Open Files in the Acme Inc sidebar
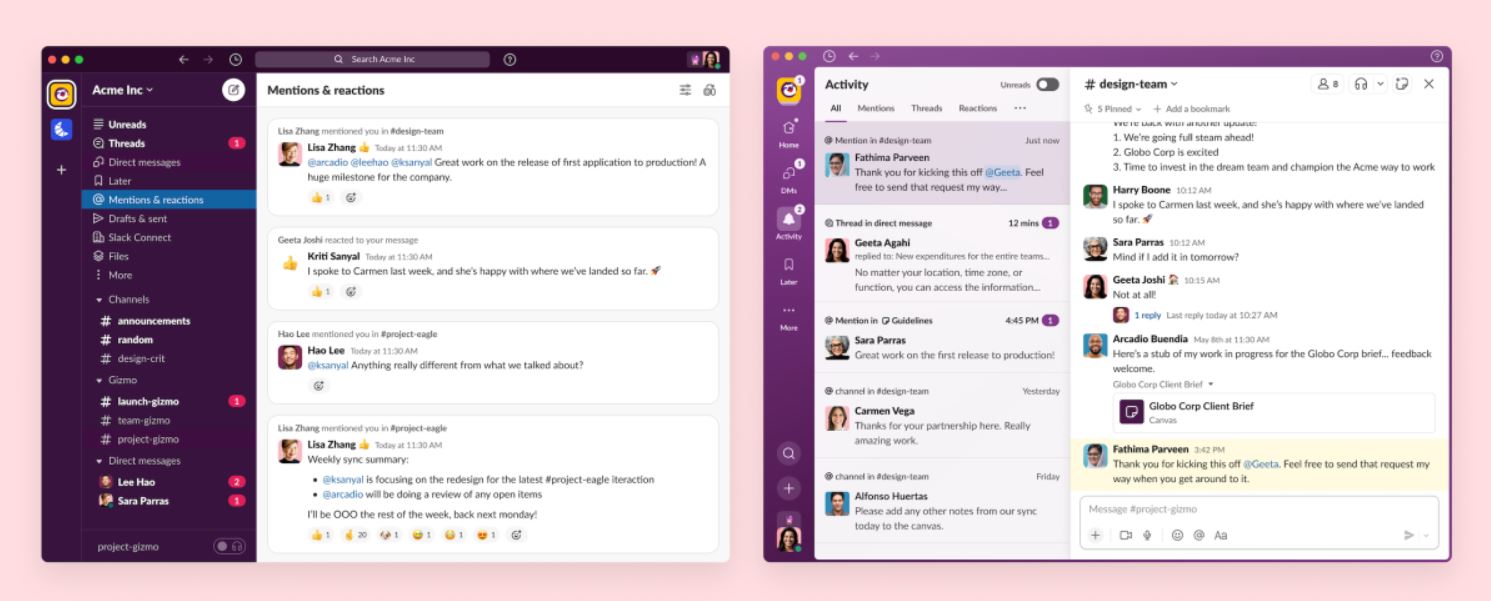 click(x=168, y=256)
